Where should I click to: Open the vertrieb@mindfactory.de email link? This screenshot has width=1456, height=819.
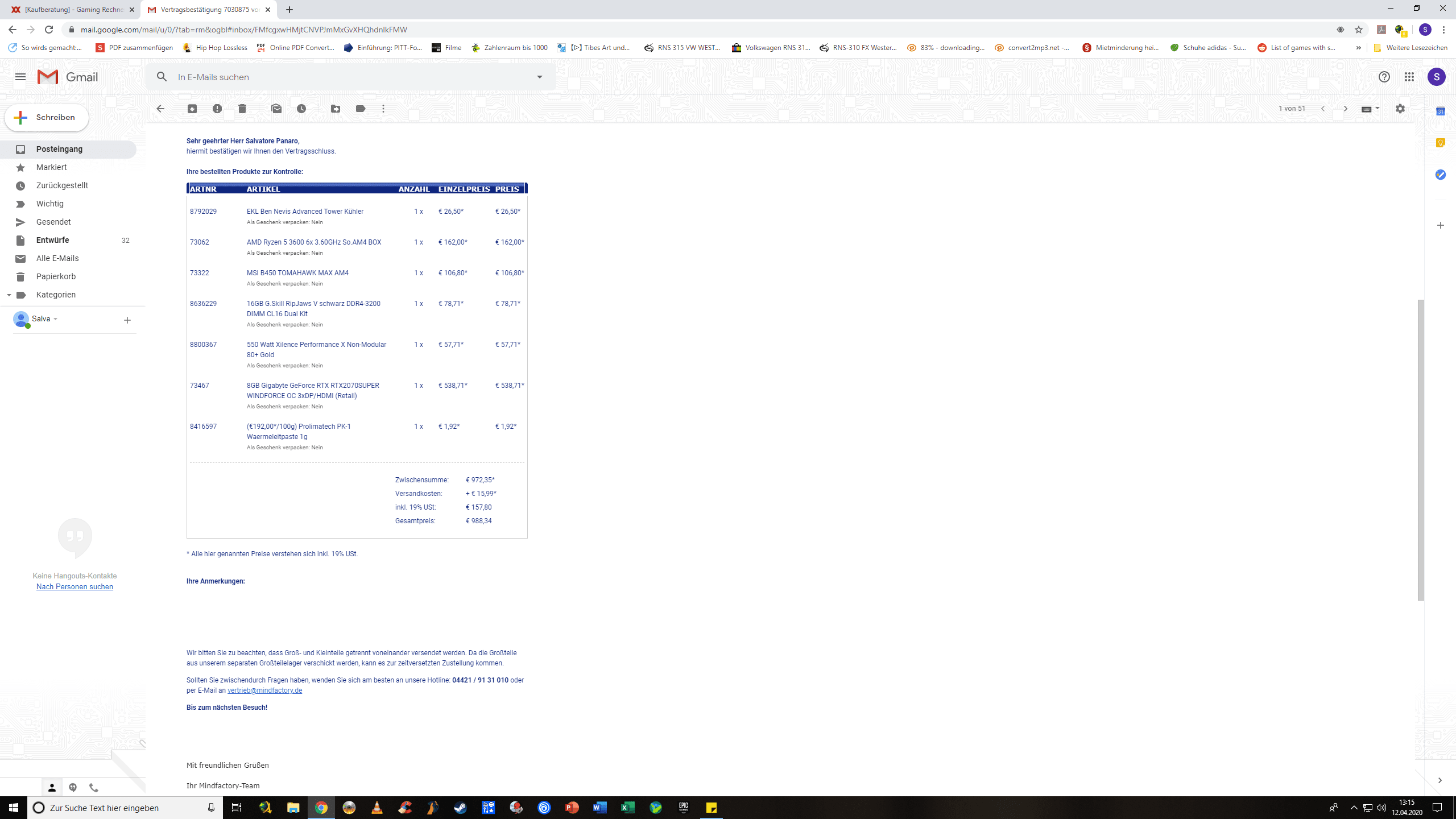pos(264,690)
